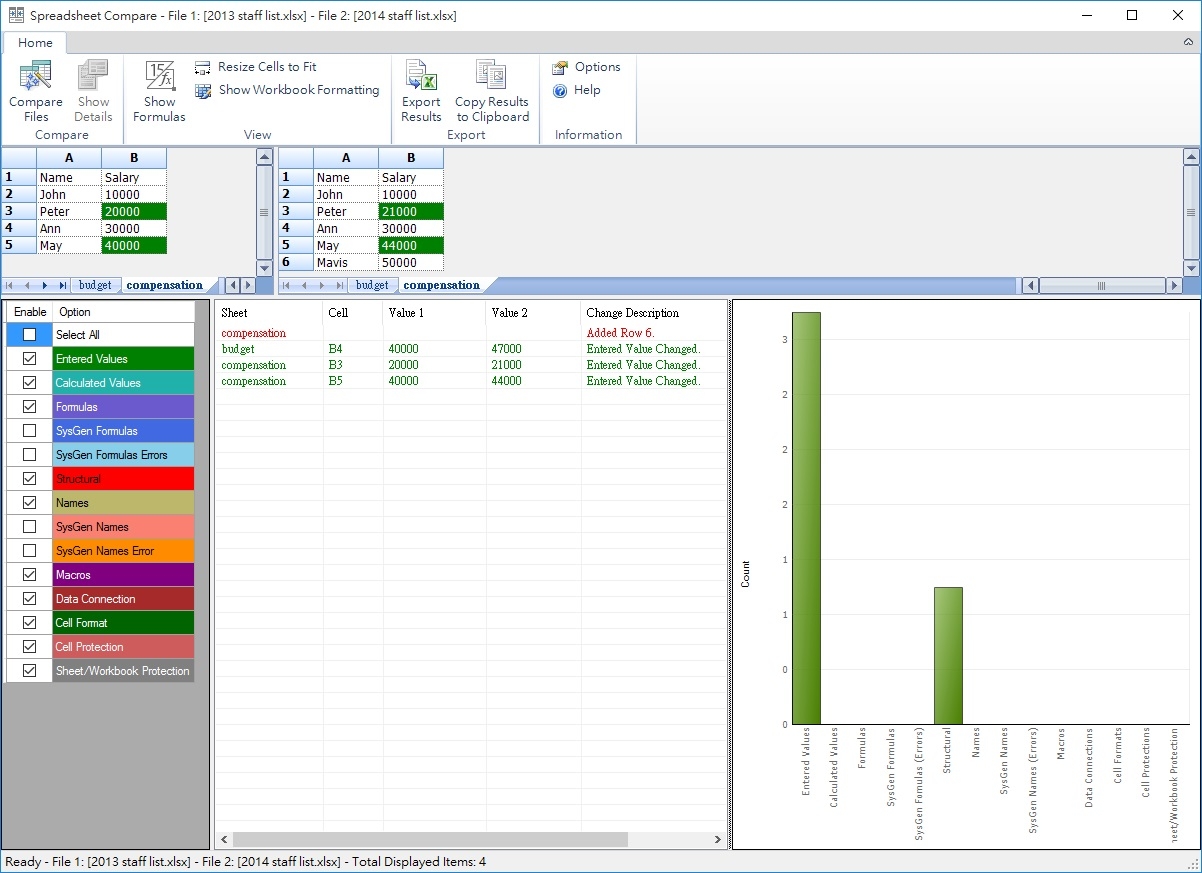Select cell B3 with value 21000
Viewport: 1202px width, 873px height.
pyautogui.click(x=410, y=212)
